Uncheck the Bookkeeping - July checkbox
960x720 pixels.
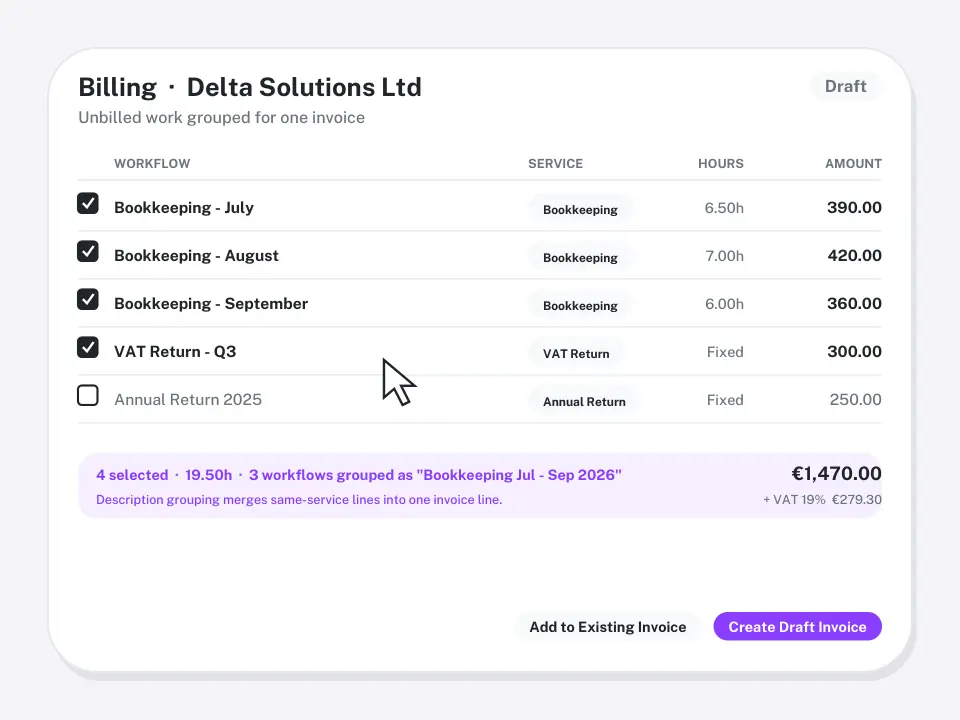tap(88, 203)
